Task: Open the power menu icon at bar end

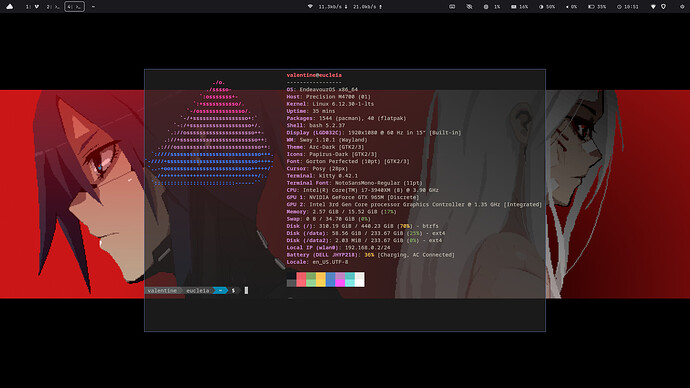Action: click(x=682, y=7)
